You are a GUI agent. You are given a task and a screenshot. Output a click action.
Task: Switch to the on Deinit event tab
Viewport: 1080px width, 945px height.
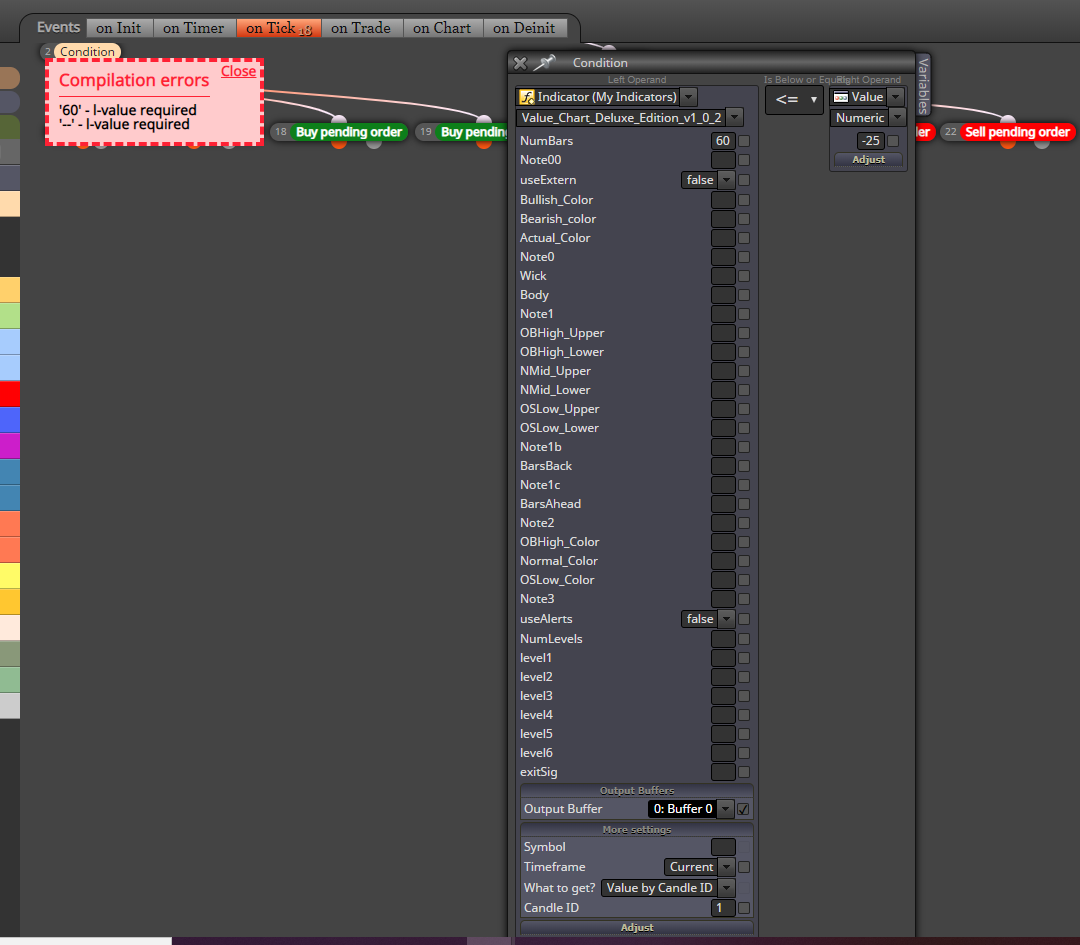pos(524,28)
